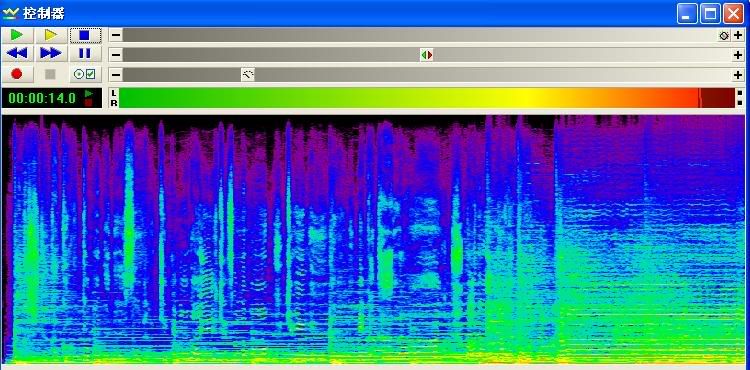Increase volume with the top plus button
750x370 pixels.
coord(738,35)
